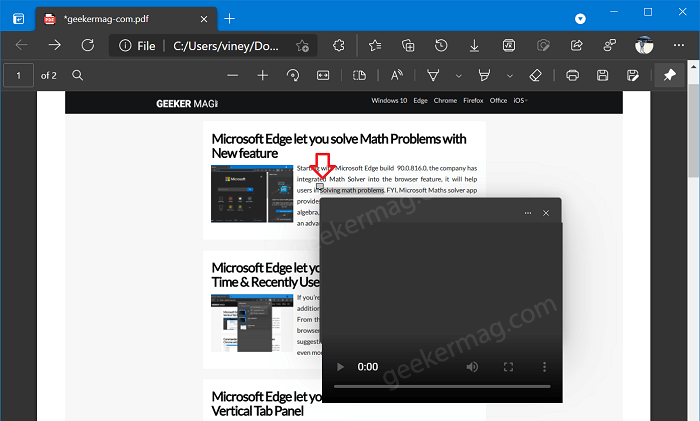Screen dimensions: 700x421
Task: Select the geekermag-com.pdf tab
Action: [125, 19]
